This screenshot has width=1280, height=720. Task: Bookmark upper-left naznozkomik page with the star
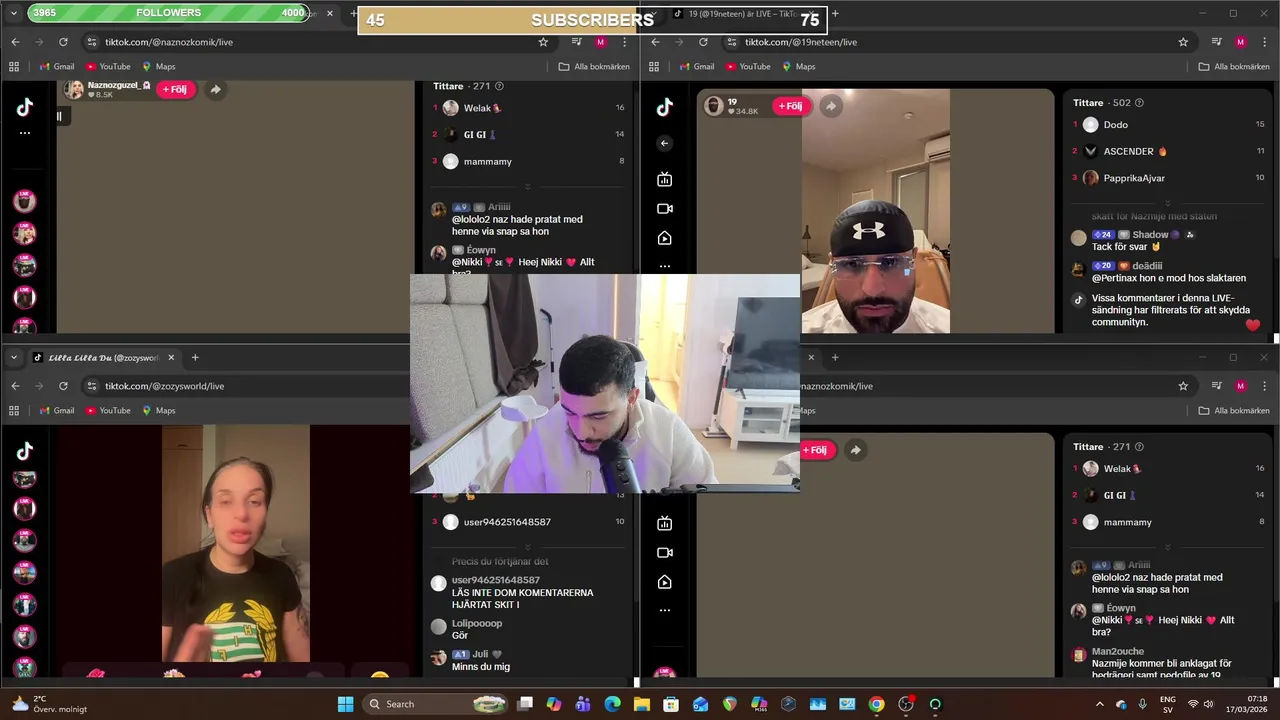click(x=543, y=42)
